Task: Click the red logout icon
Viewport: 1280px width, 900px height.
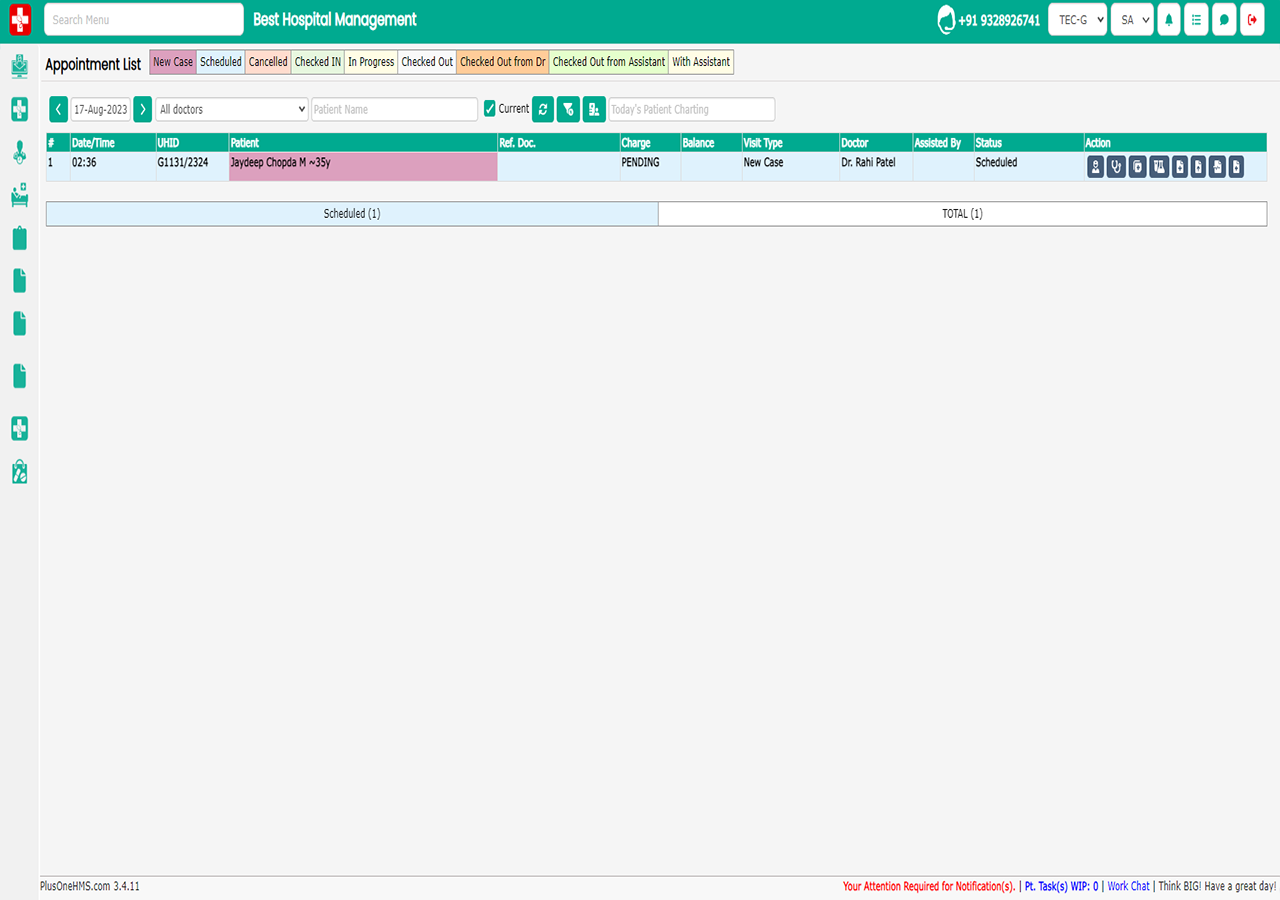Action: pos(1252,20)
